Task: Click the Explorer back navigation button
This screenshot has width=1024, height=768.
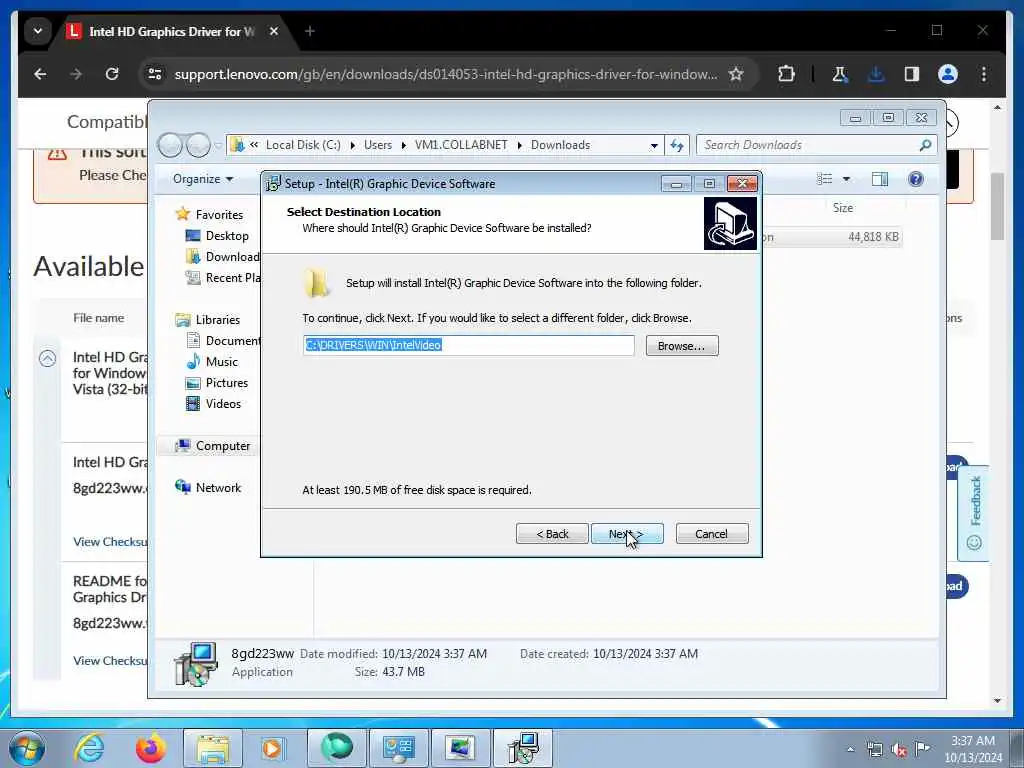Action: click(170, 145)
